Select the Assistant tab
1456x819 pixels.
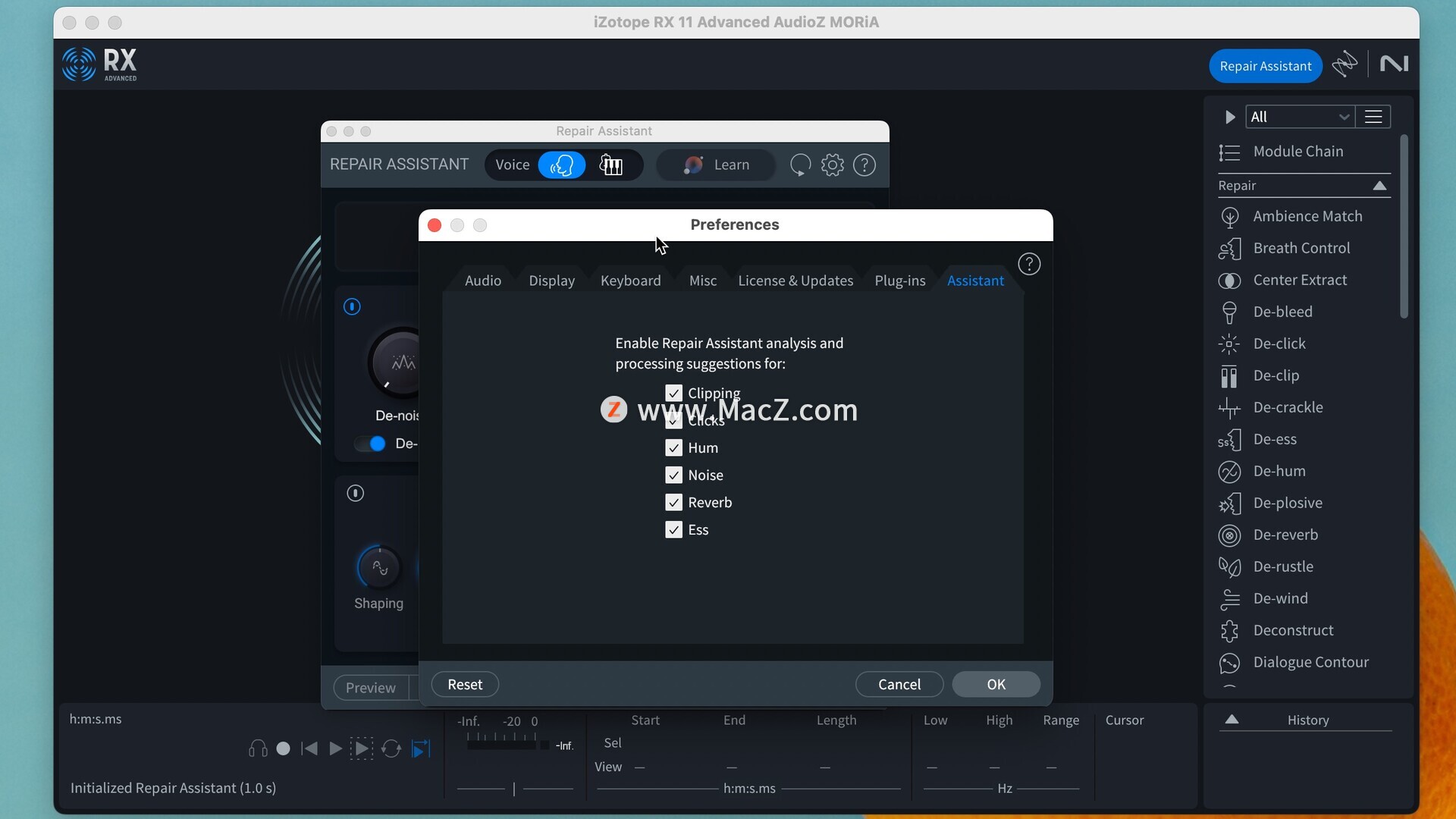(x=975, y=281)
